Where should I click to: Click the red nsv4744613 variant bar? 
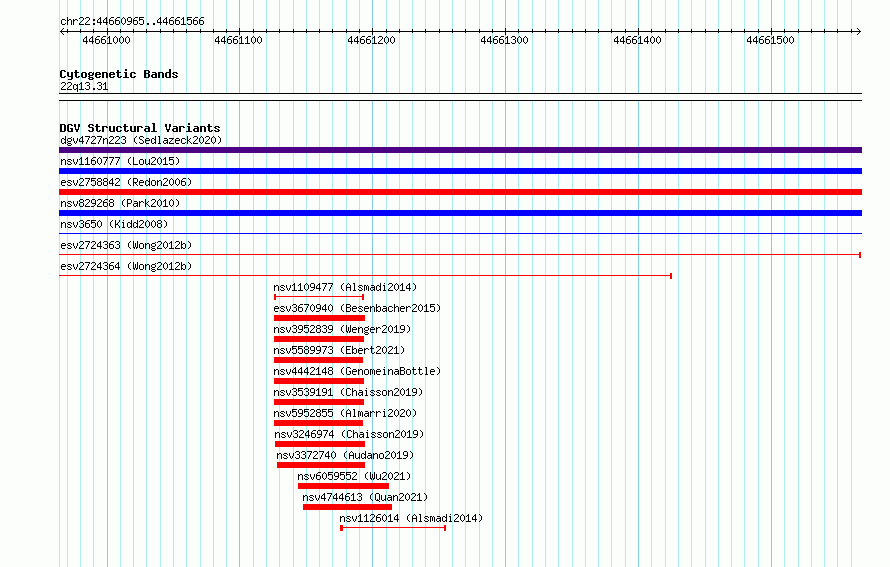[347, 507]
